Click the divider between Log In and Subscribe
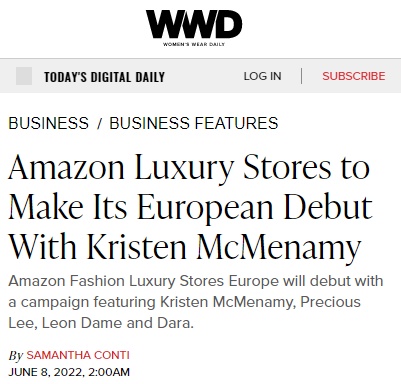401x384 pixels. point(301,76)
